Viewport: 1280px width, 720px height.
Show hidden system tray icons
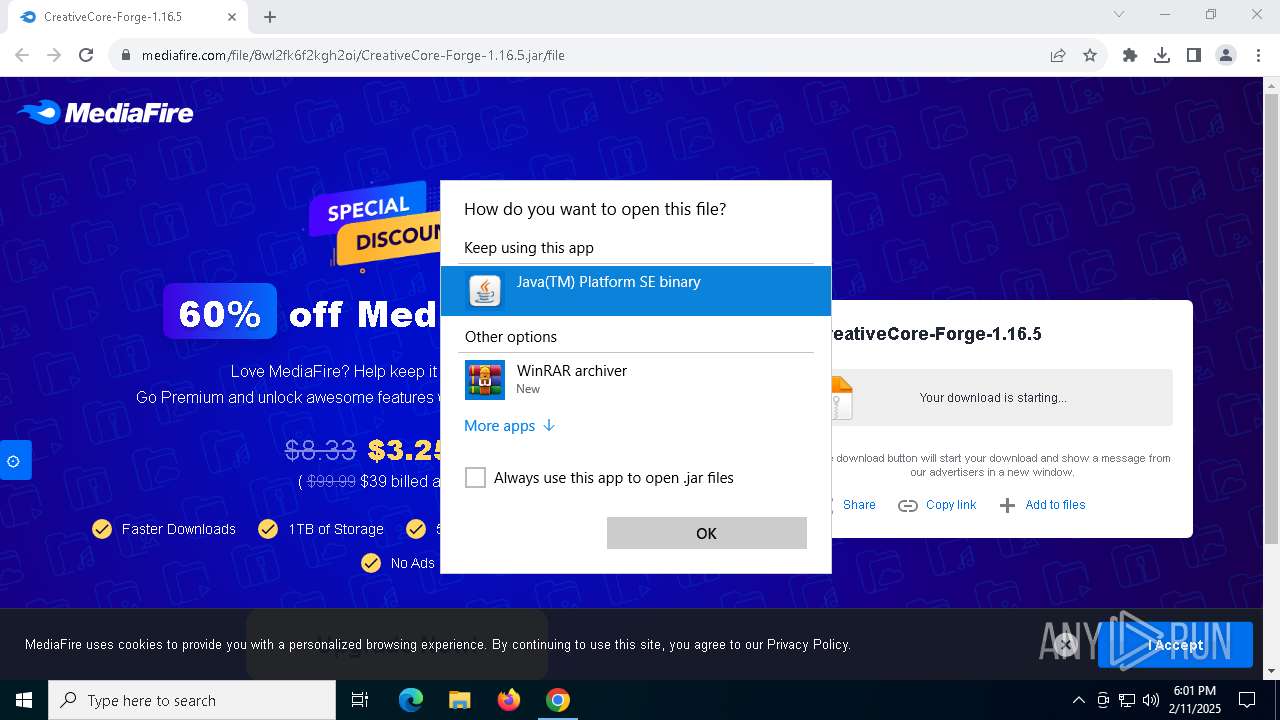click(x=1079, y=700)
